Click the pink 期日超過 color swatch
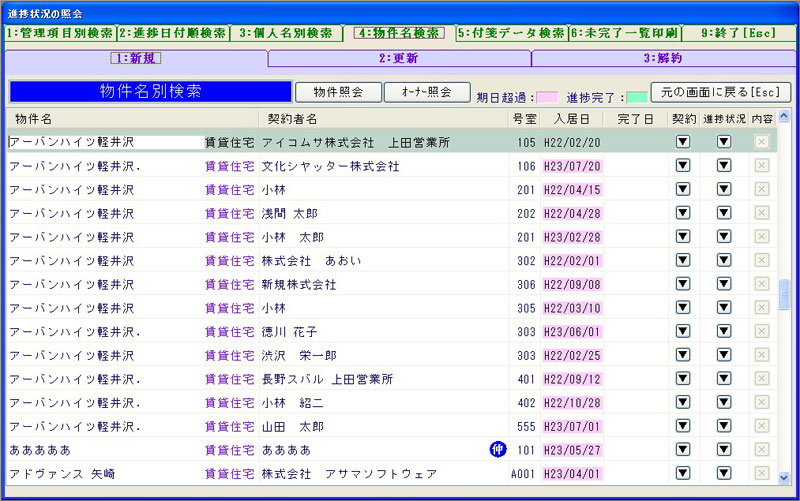 (547, 98)
